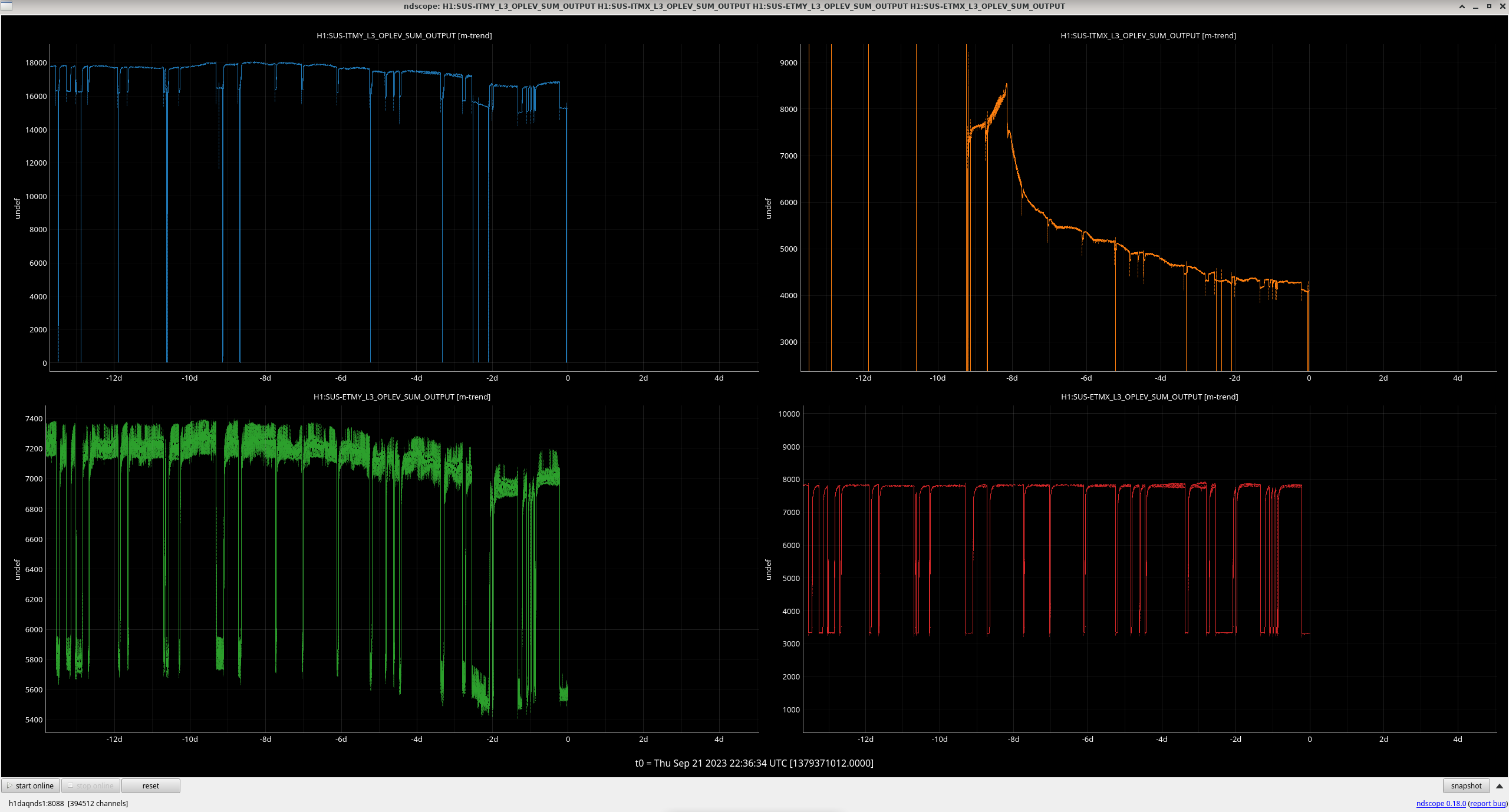Click the 4d x-axis tick on ITMX plot
Viewport: 1509px width, 812px height.
pyautogui.click(x=1457, y=378)
